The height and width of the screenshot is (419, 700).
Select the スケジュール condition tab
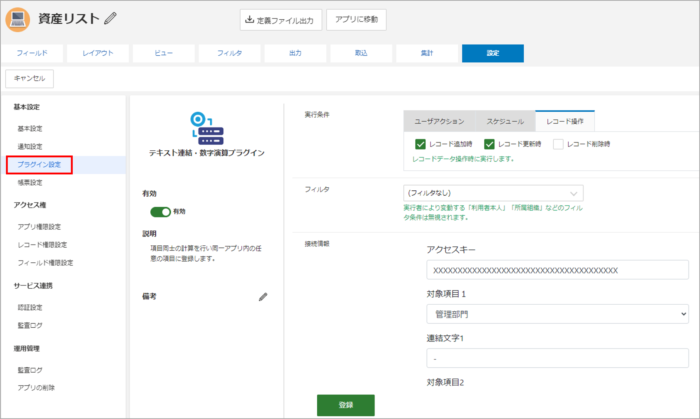coord(505,121)
